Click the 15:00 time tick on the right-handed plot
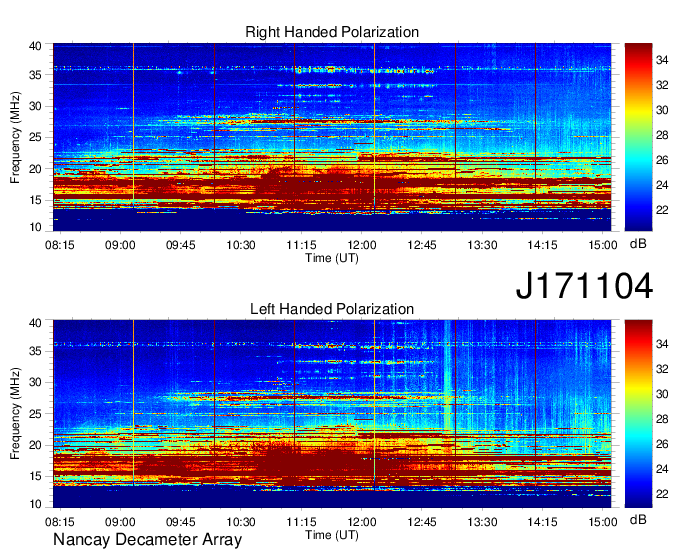The width and height of the screenshot is (680, 552). [603, 245]
